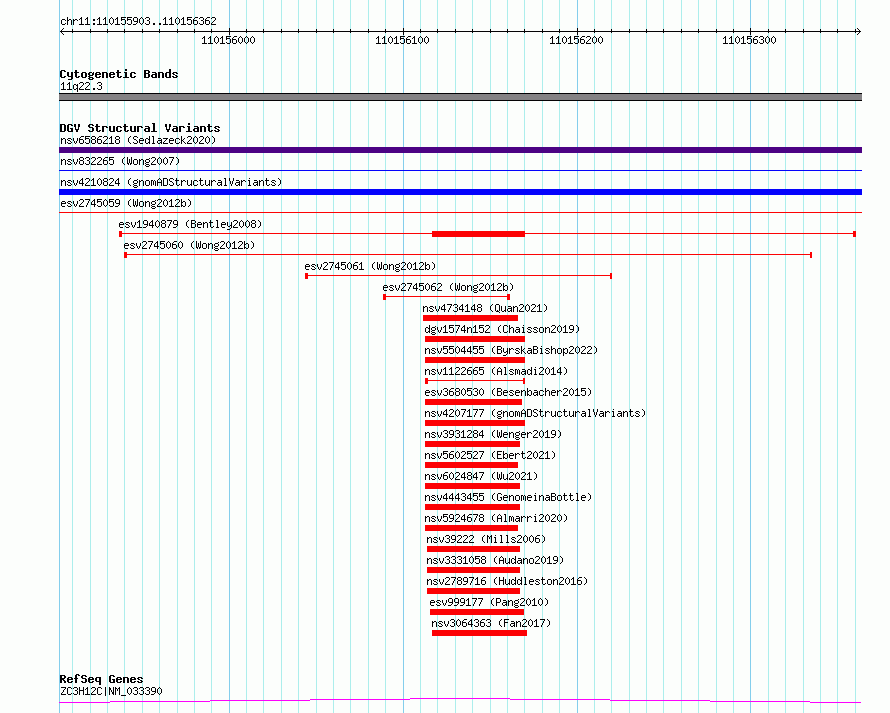Open nsv6024847 (Wu2021) entry
The width and height of the screenshot is (890, 713).
pos(481,476)
